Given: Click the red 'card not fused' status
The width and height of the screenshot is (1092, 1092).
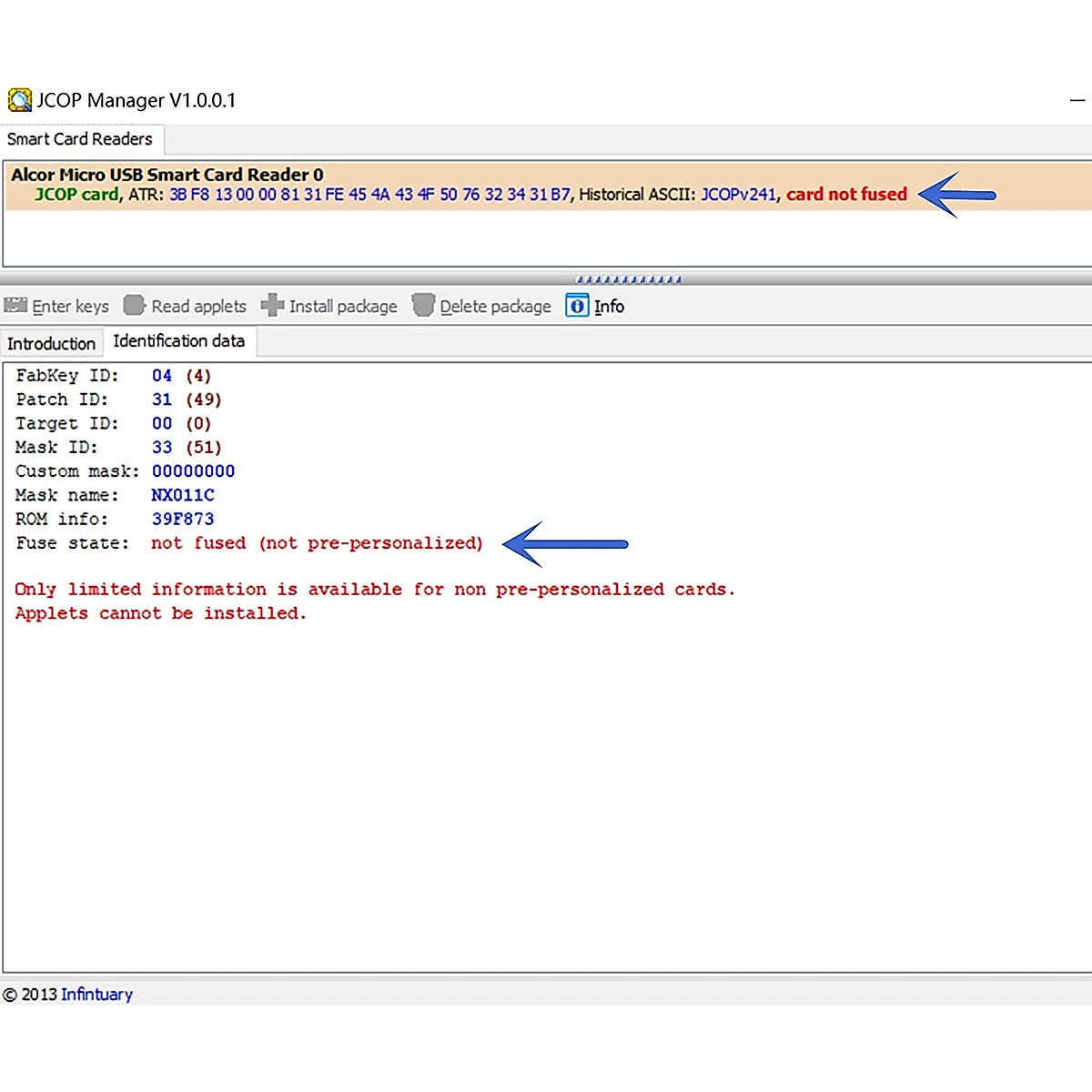Looking at the screenshot, I should pyautogui.click(x=846, y=195).
